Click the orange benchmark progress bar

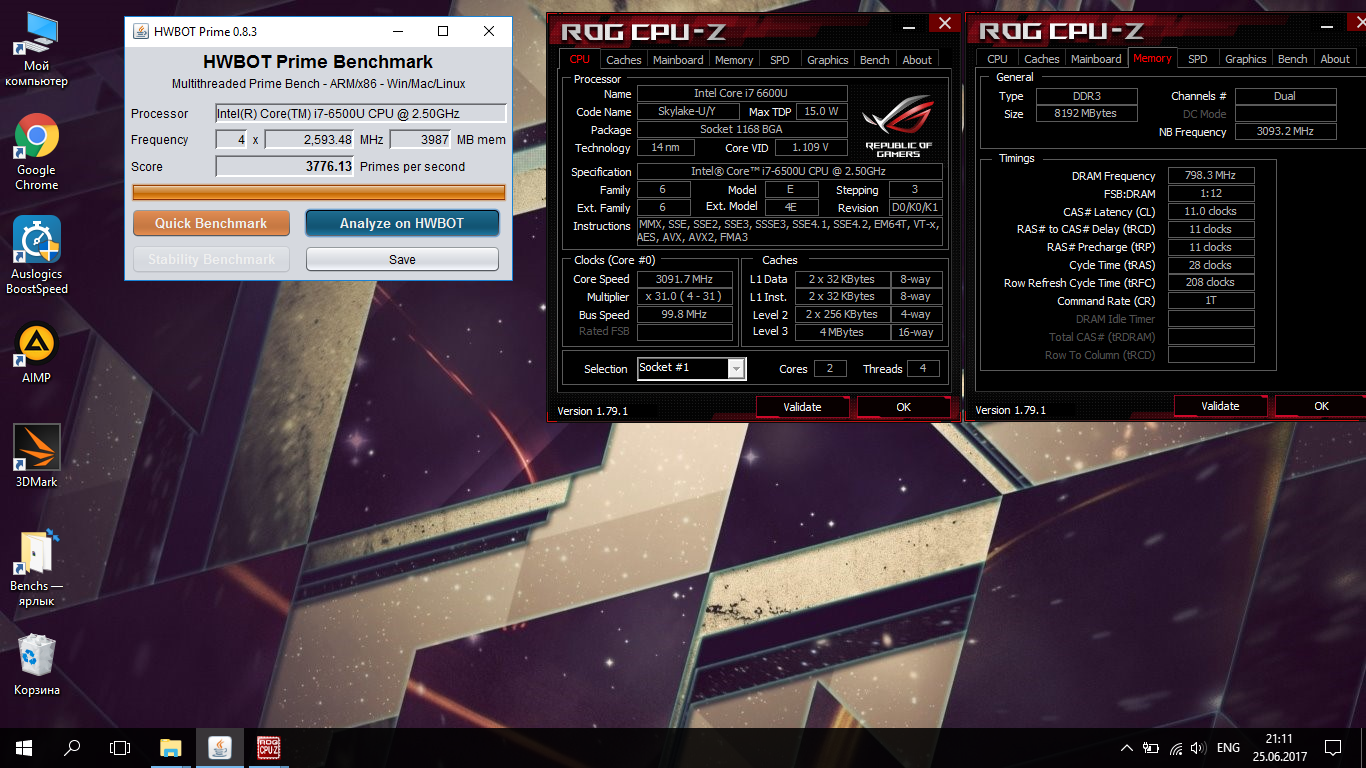click(319, 192)
